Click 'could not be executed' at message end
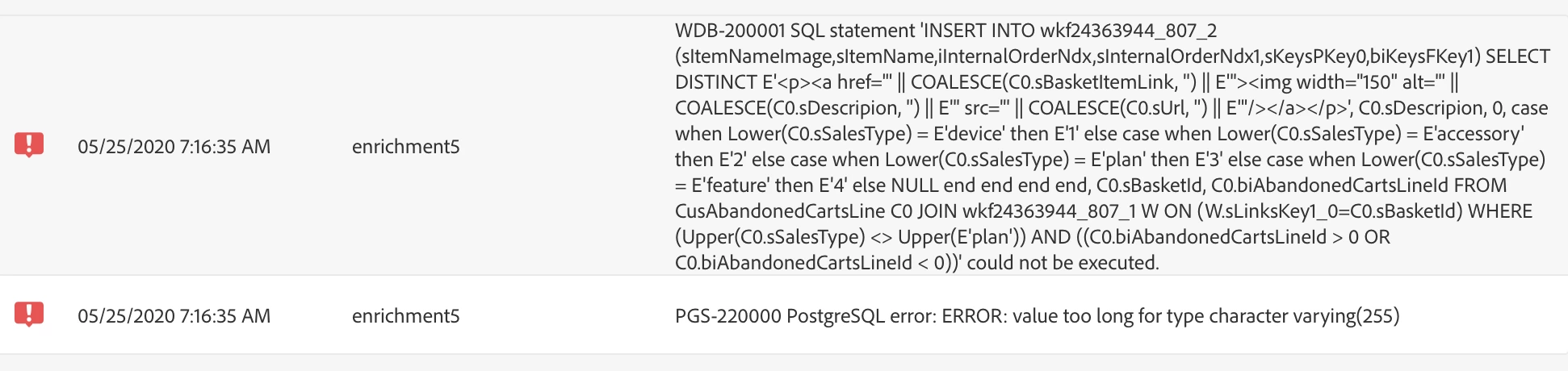The width and height of the screenshot is (1568, 371). (1063, 263)
